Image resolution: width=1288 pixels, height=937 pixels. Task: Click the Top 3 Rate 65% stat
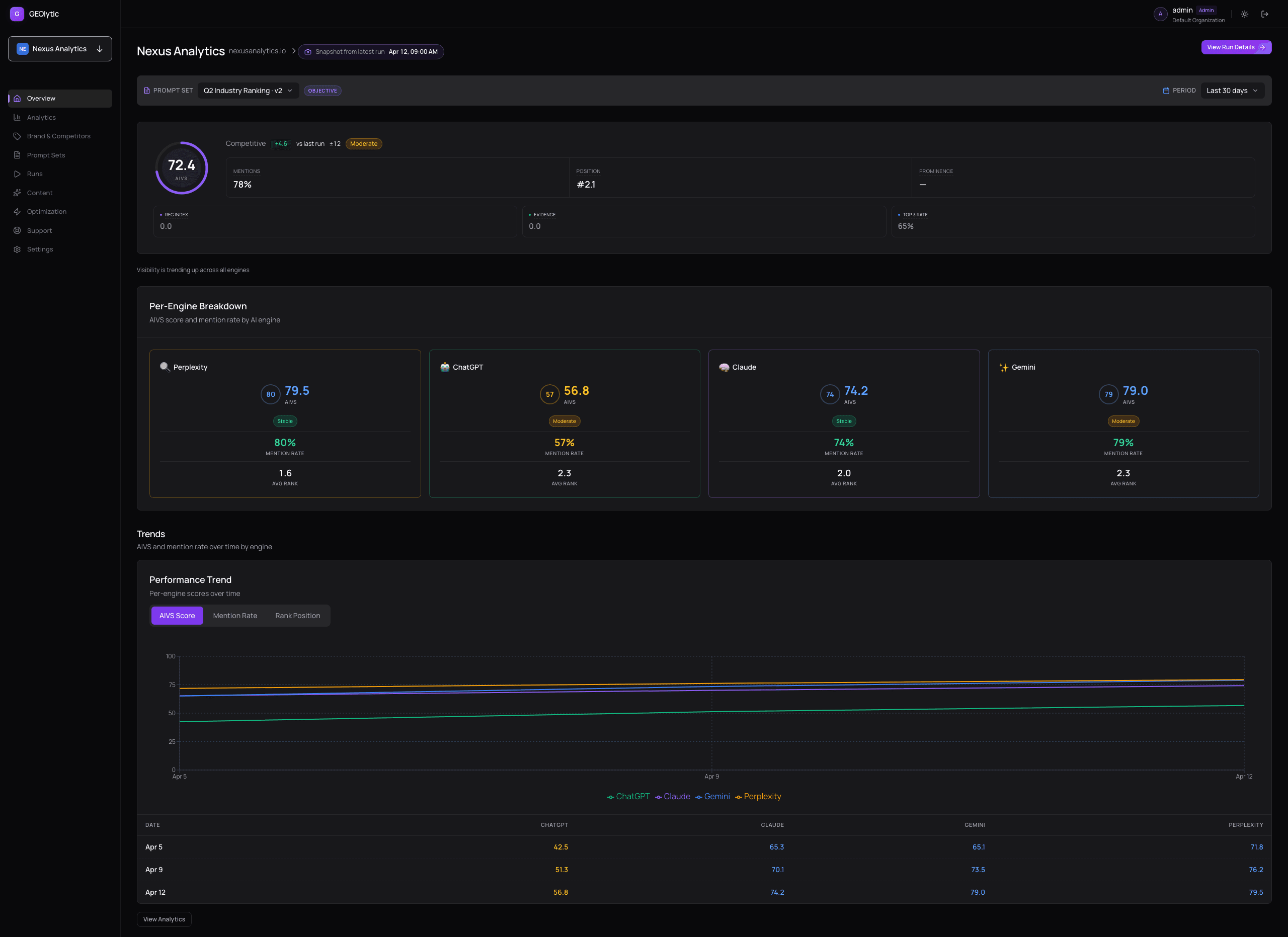(x=1073, y=221)
